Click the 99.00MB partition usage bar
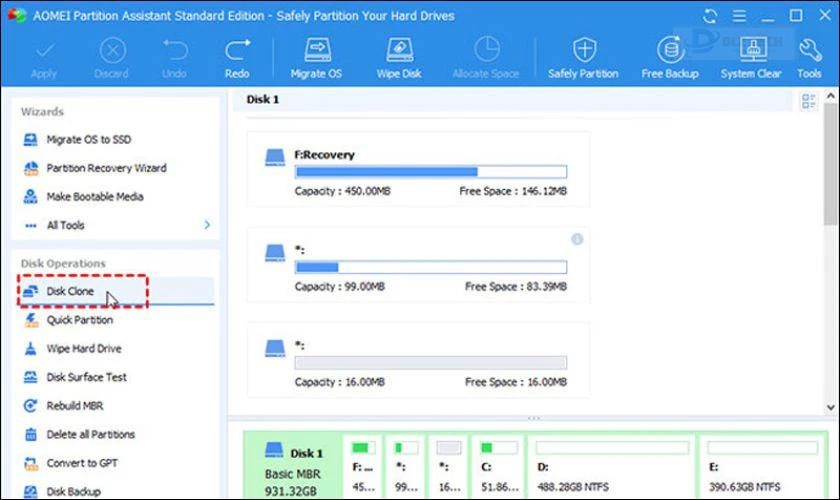This screenshot has width=840, height=500. click(x=431, y=267)
